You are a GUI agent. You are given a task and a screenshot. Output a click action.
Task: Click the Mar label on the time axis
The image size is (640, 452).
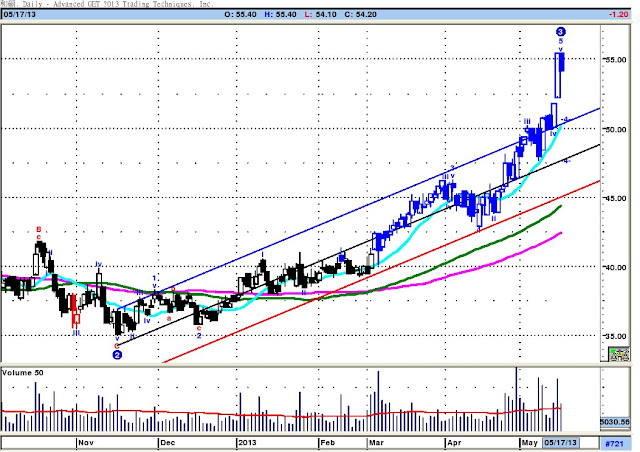[x=376, y=443]
